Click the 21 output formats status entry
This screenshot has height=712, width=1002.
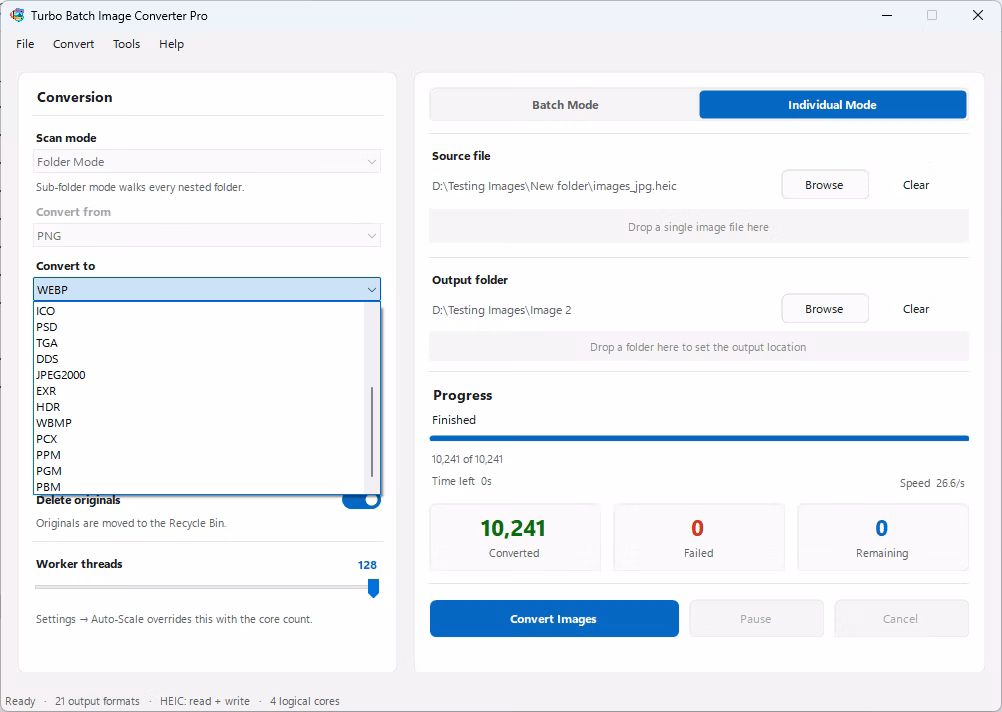[x=97, y=701]
